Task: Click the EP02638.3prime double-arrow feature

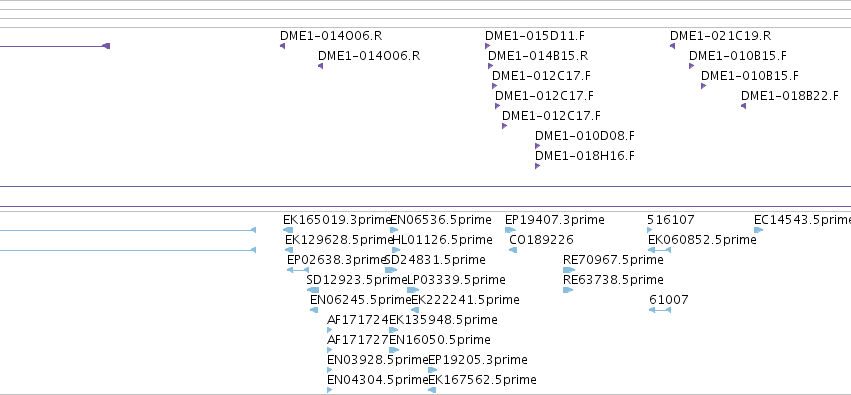Action: pos(297,270)
